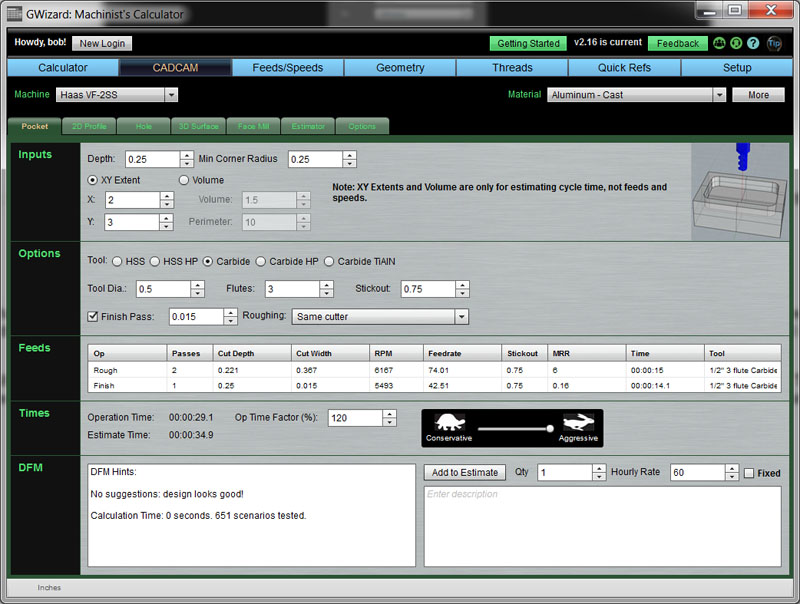The height and width of the screenshot is (604, 800).
Task: Choose Carbide HP tool type
Action: [x=261, y=261]
